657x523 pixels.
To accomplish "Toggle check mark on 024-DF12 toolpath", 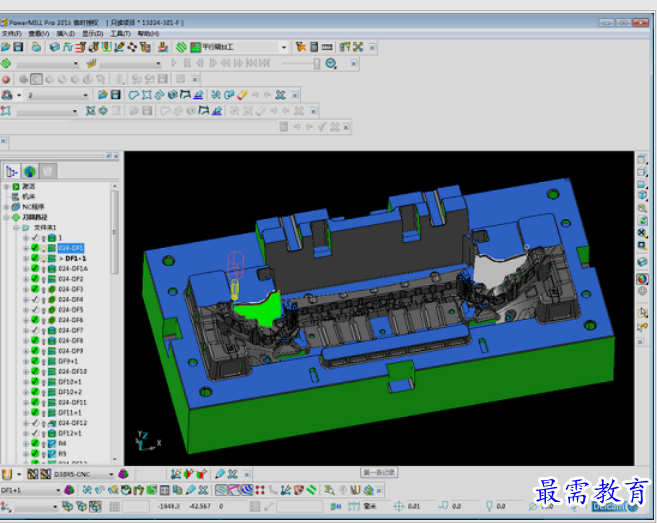I will pos(35,423).
